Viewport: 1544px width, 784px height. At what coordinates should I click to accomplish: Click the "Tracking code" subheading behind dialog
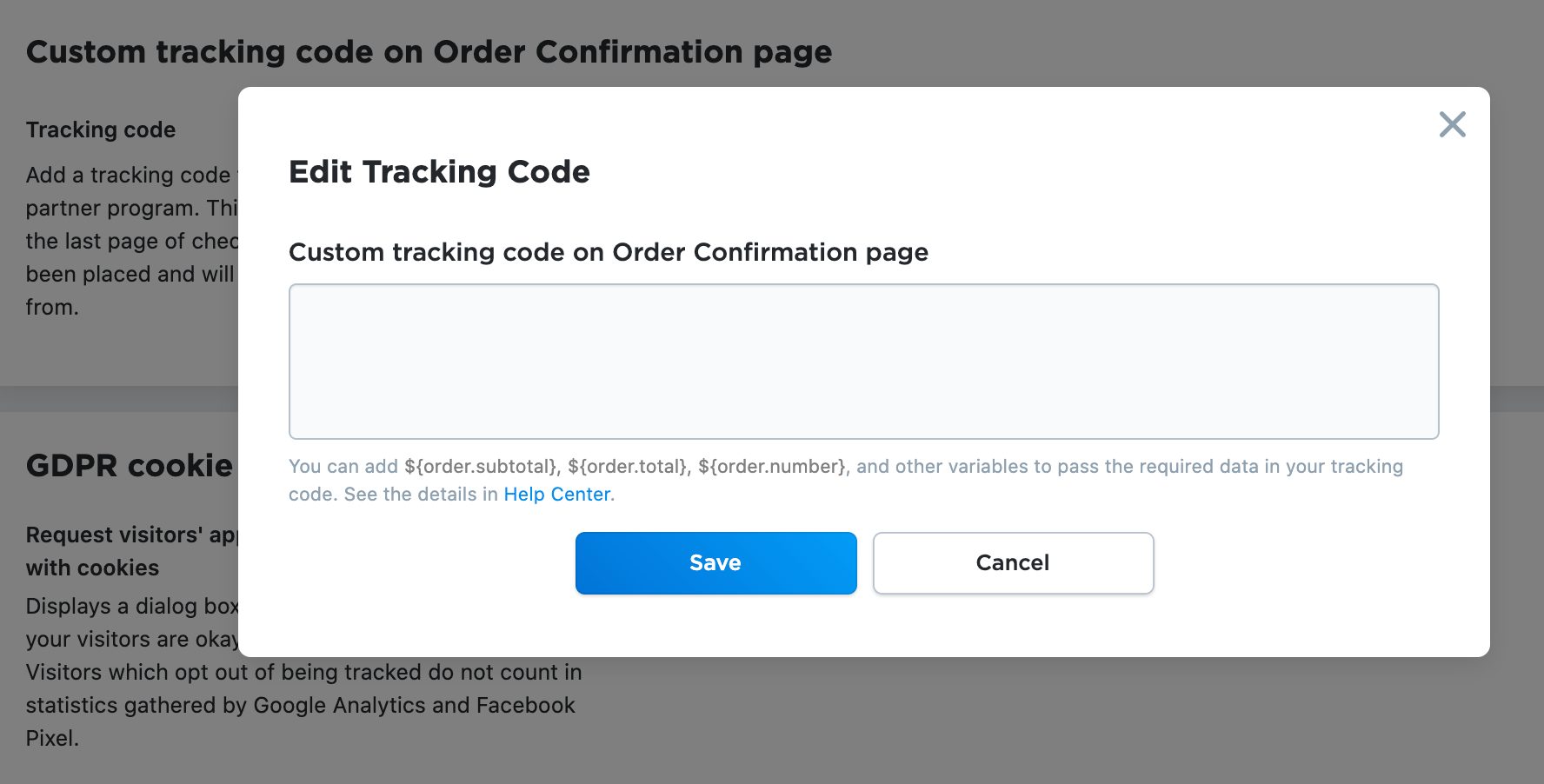[101, 130]
